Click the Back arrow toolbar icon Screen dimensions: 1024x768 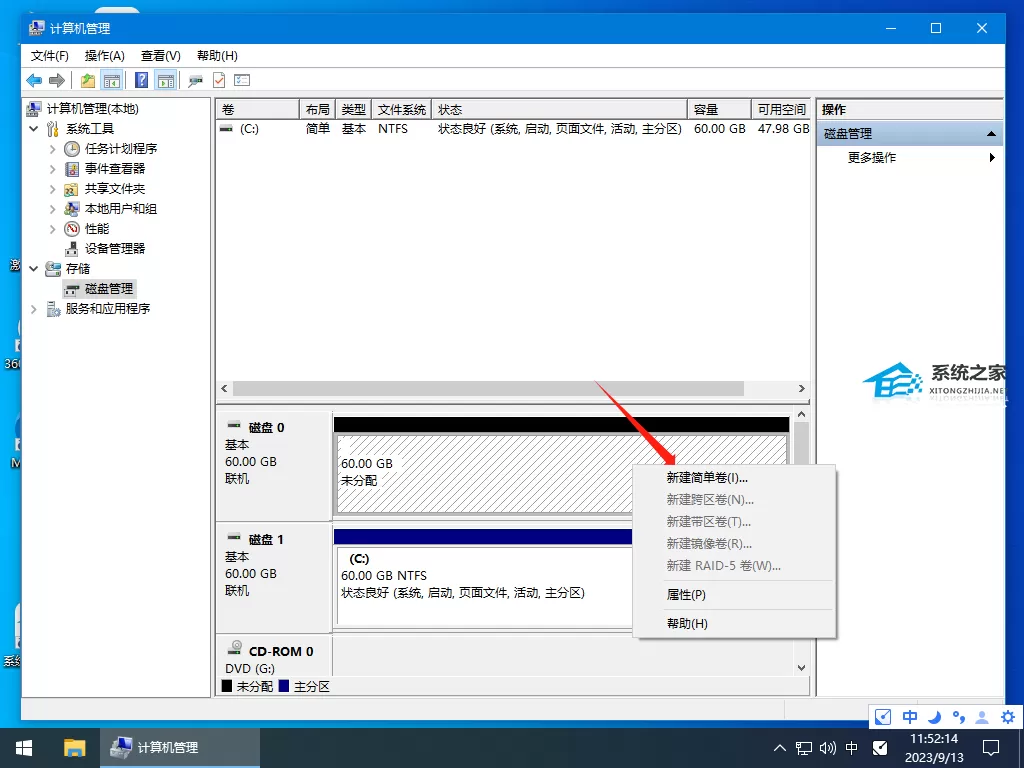pos(34,80)
